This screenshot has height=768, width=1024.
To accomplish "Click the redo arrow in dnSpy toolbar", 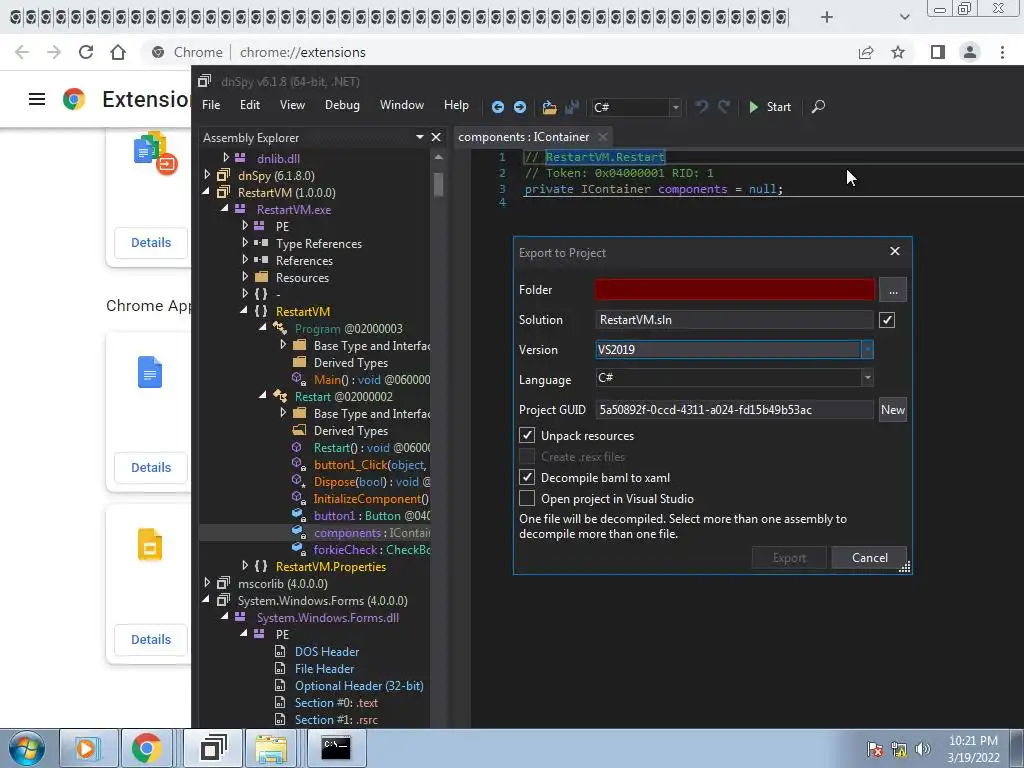I will 724,106.
